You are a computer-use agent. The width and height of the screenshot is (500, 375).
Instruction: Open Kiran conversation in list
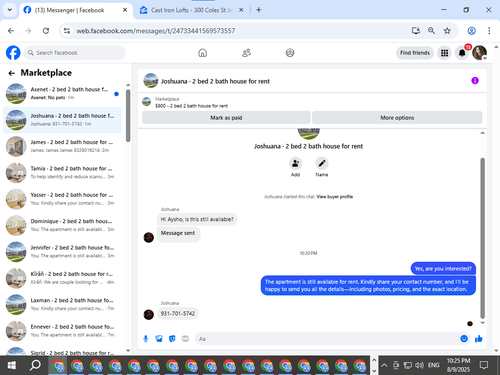tap(62, 278)
